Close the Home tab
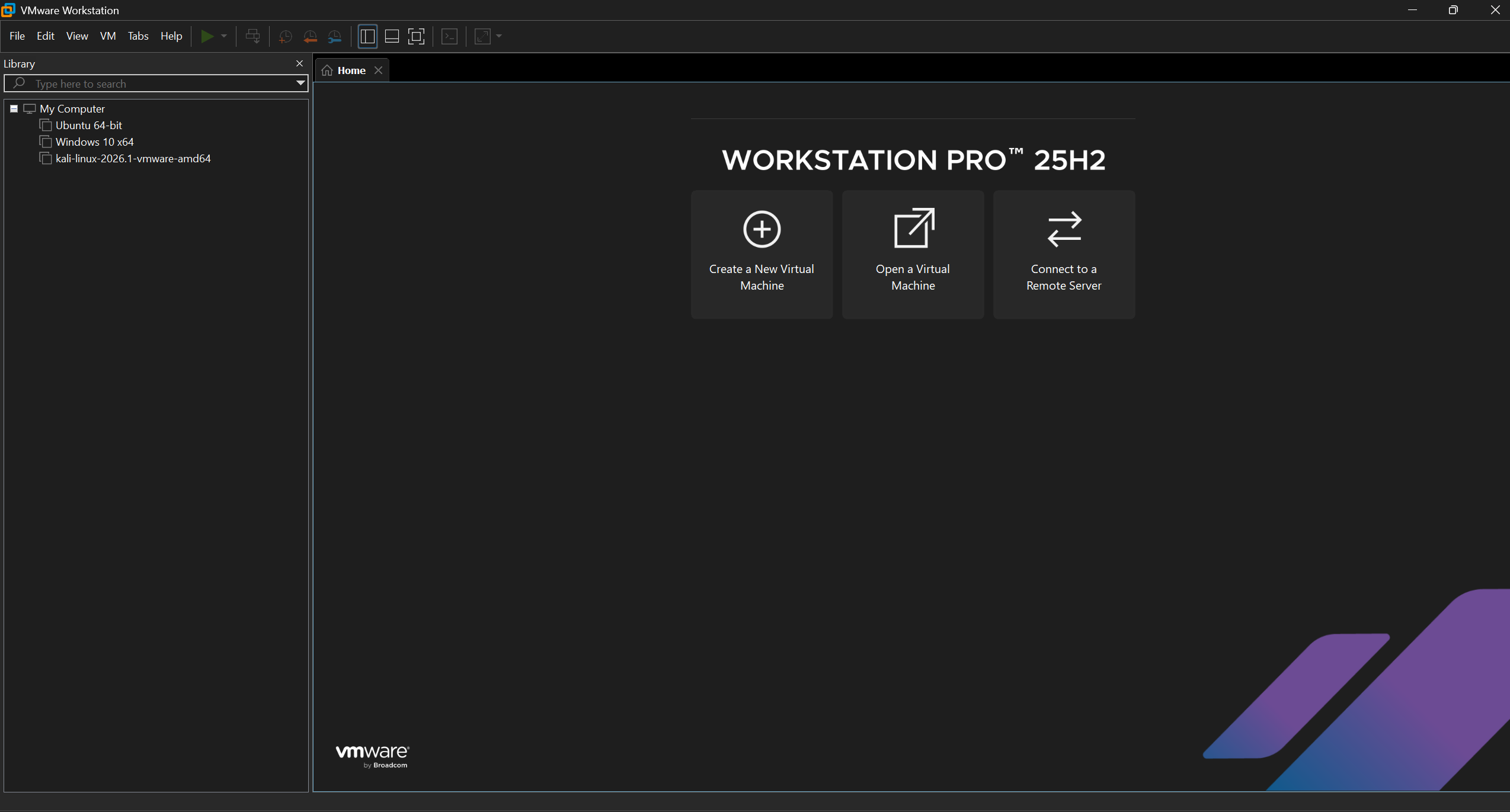 [x=378, y=70]
